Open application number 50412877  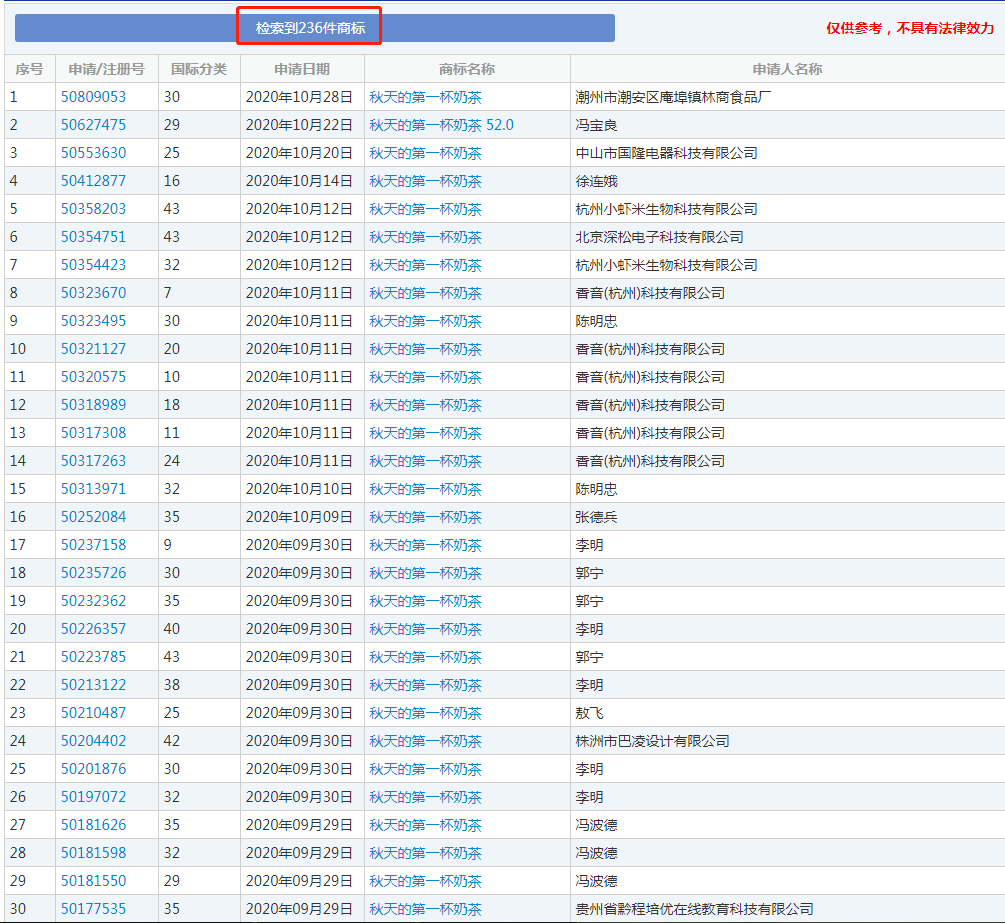(94, 181)
